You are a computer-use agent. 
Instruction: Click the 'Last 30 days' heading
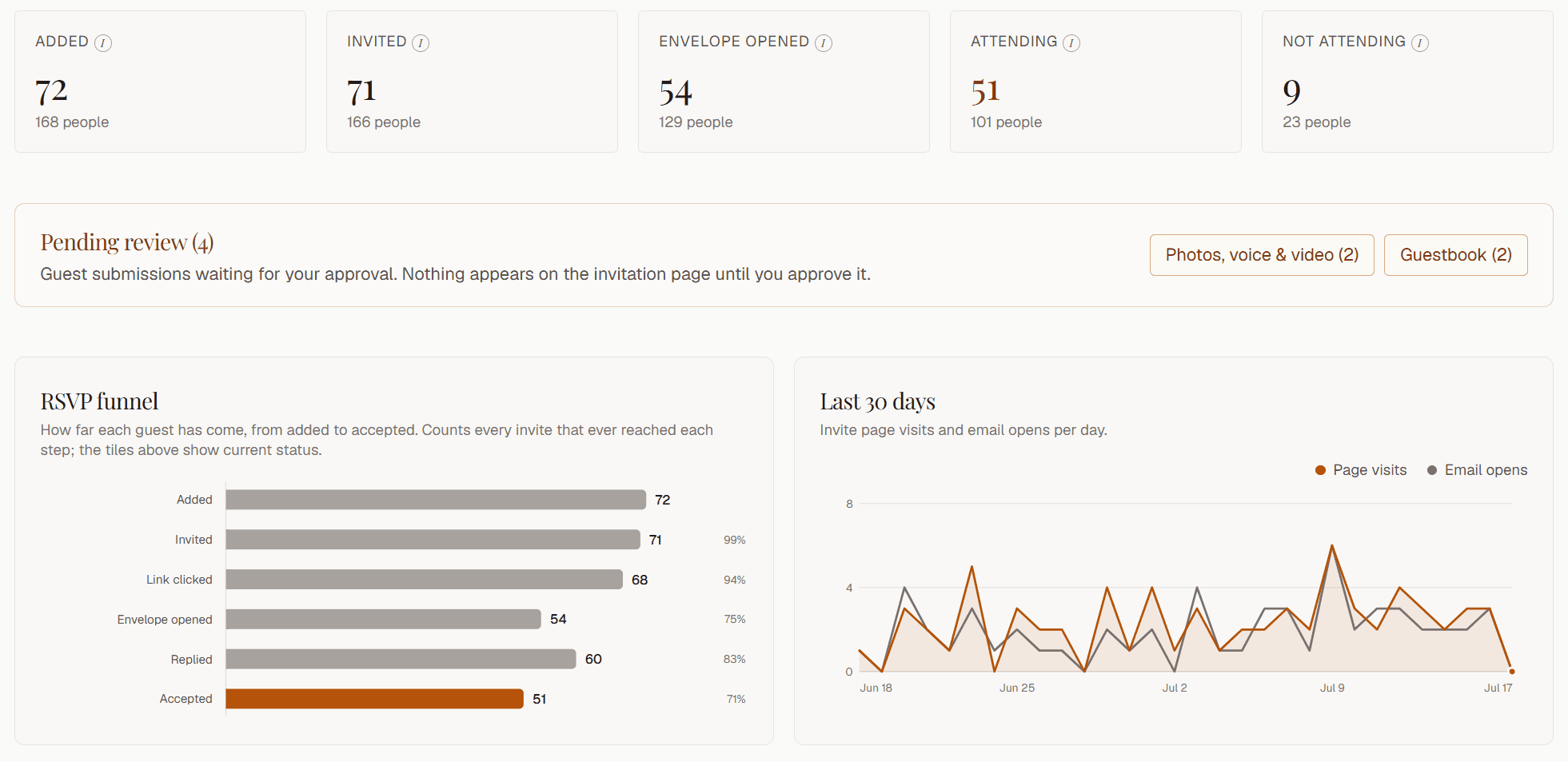coord(877,401)
